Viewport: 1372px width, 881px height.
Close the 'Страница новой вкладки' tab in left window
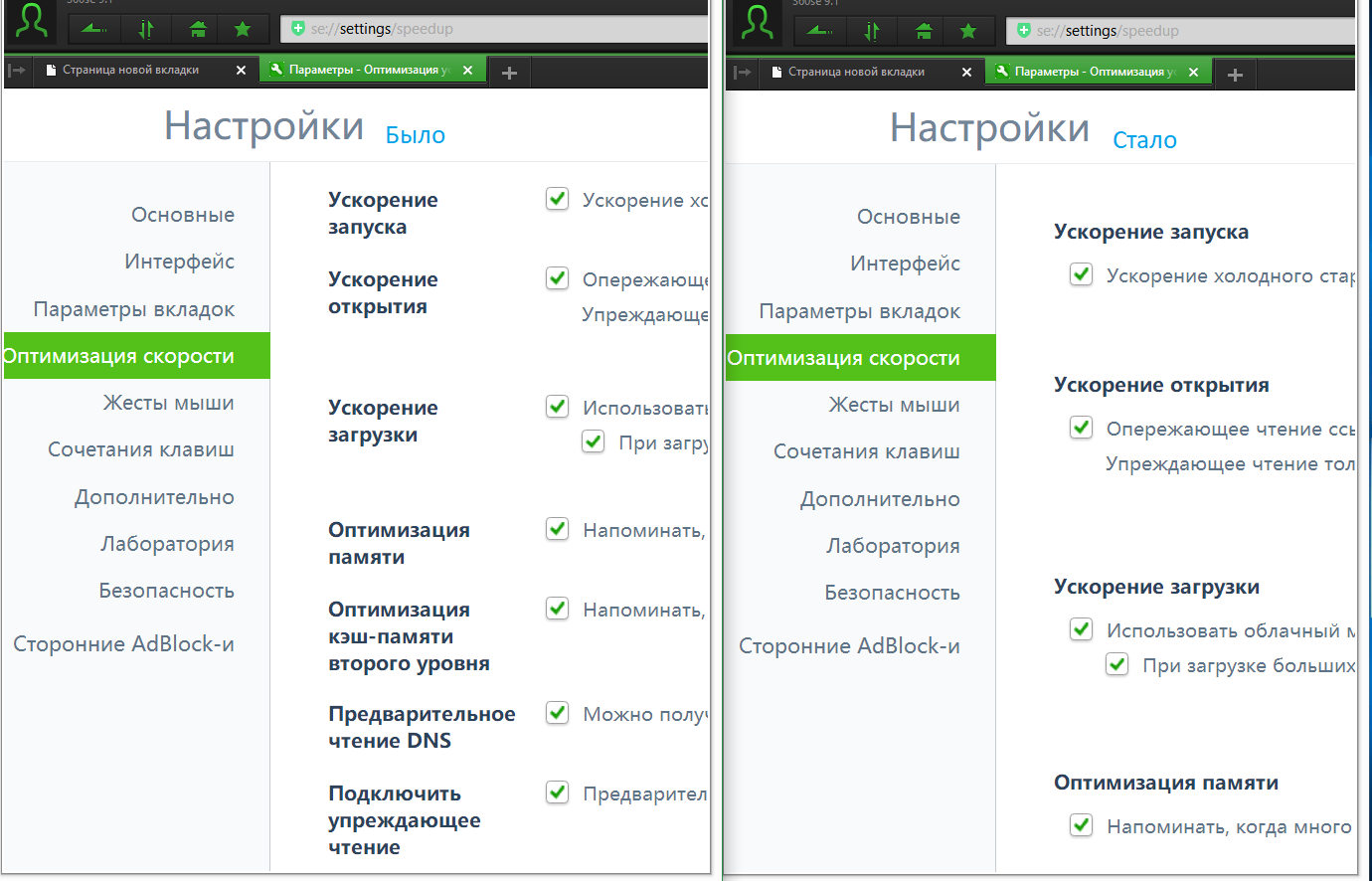(241, 71)
